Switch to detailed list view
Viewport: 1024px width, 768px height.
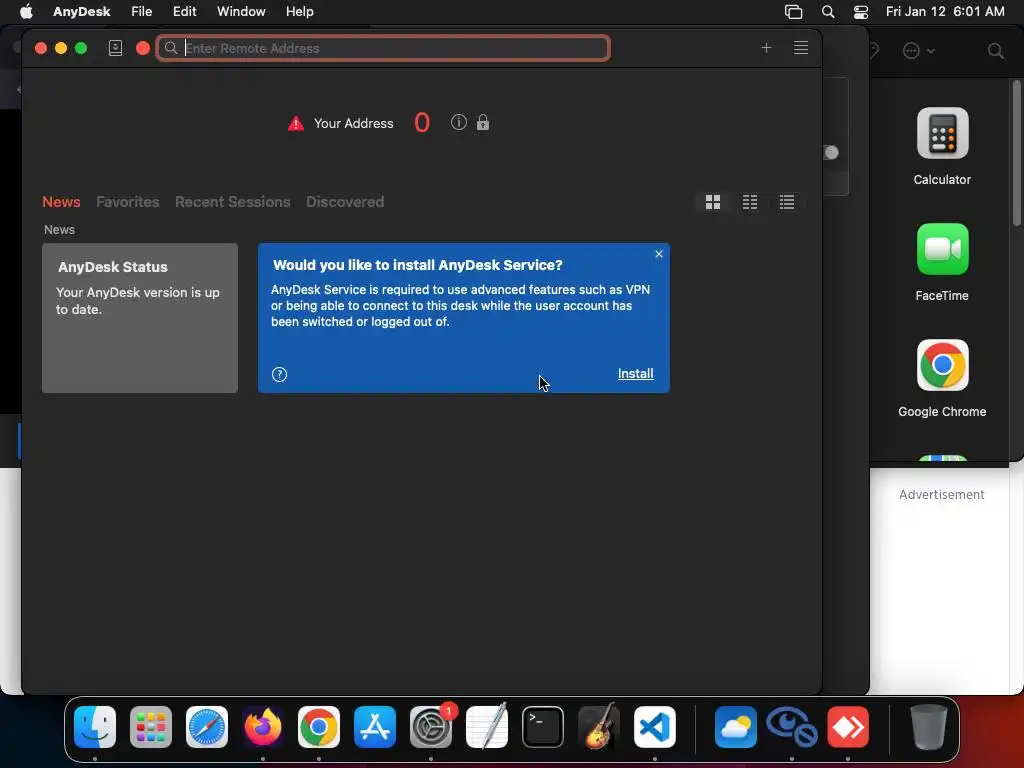pos(786,202)
